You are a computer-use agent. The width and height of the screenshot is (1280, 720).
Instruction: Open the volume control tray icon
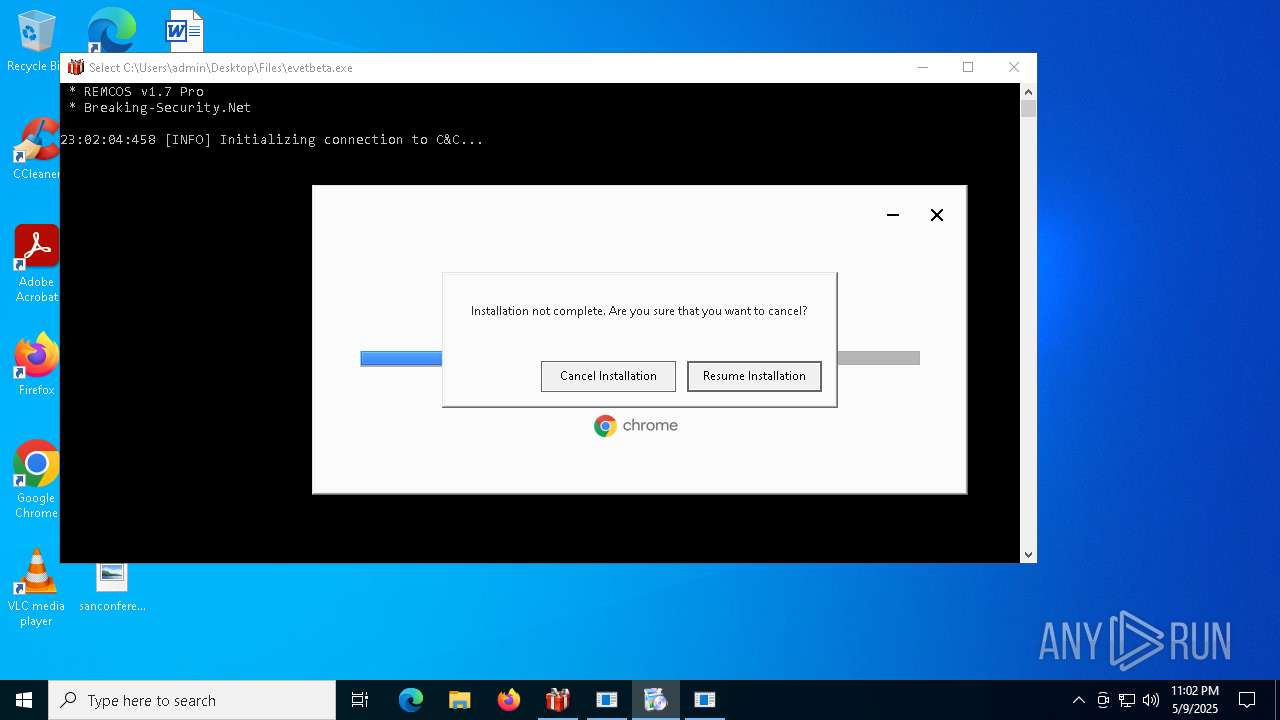(x=1151, y=700)
